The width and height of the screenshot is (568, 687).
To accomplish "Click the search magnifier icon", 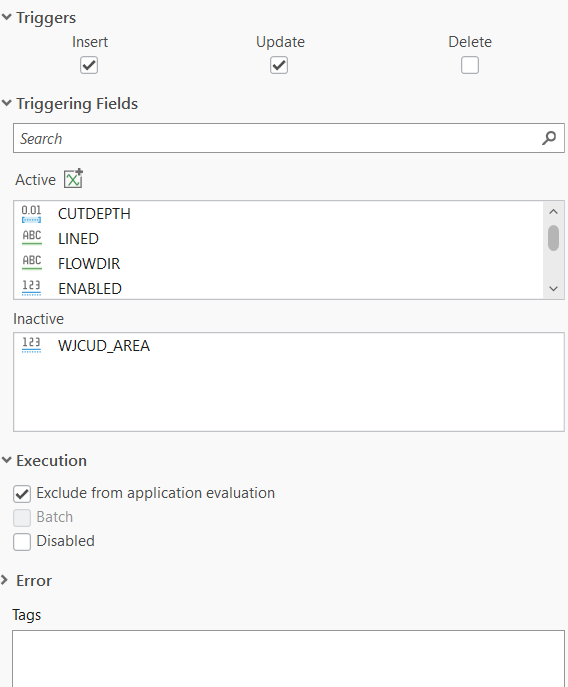I will coord(549,138).
